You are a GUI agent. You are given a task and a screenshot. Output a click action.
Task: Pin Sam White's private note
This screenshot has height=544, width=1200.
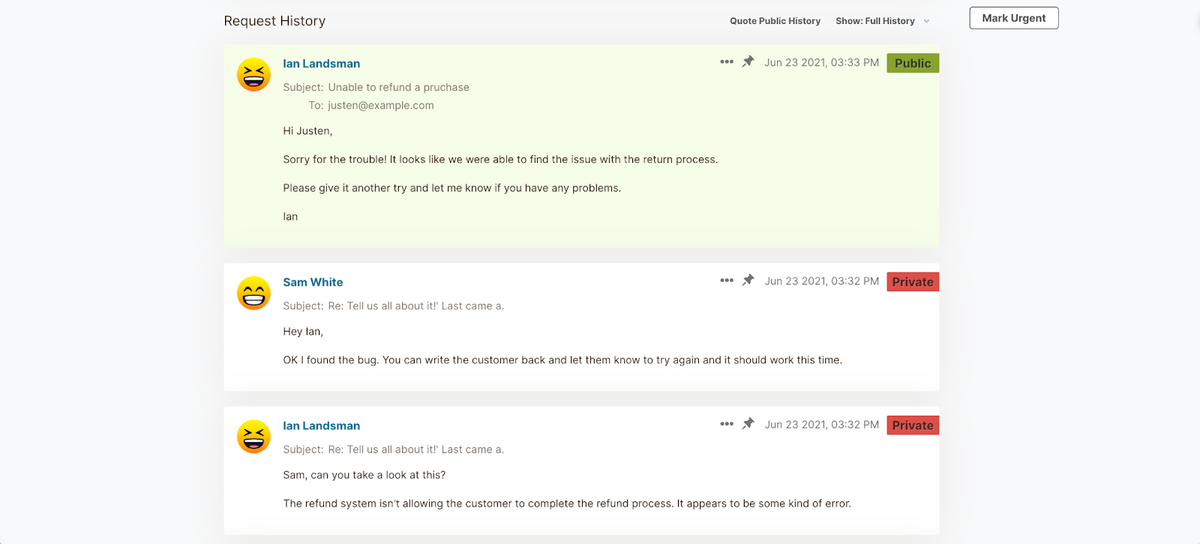click(x=748, y=281)
